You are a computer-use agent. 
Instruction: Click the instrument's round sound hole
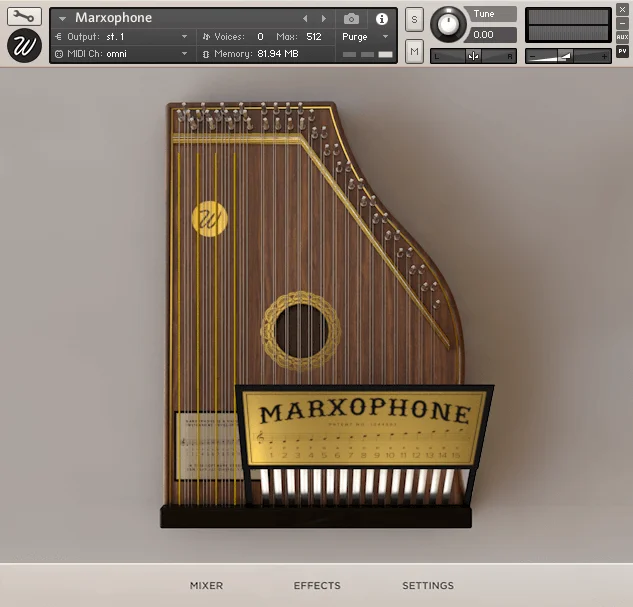click(301, 331)
